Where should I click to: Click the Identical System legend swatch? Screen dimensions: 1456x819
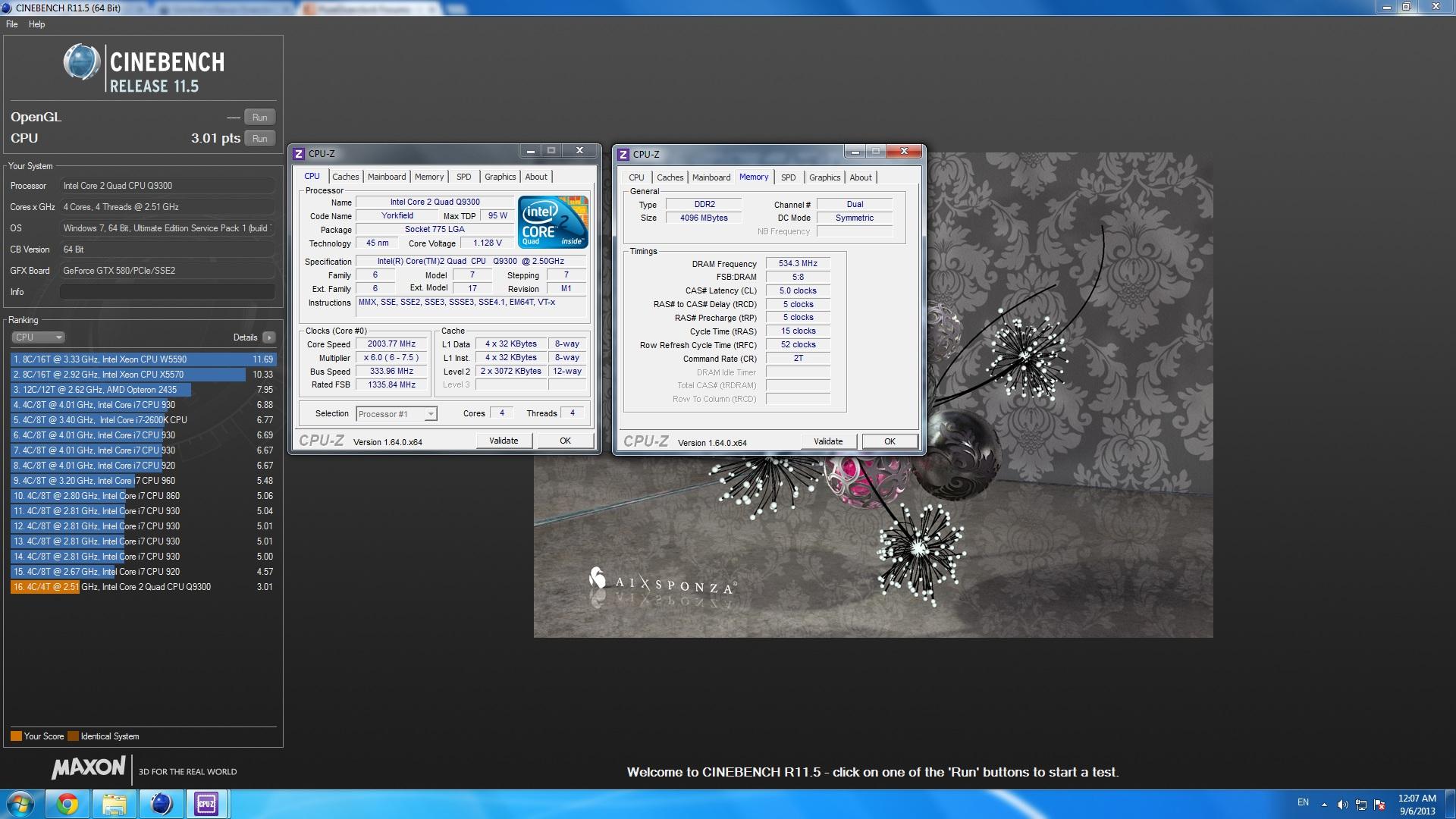(73, 736)
